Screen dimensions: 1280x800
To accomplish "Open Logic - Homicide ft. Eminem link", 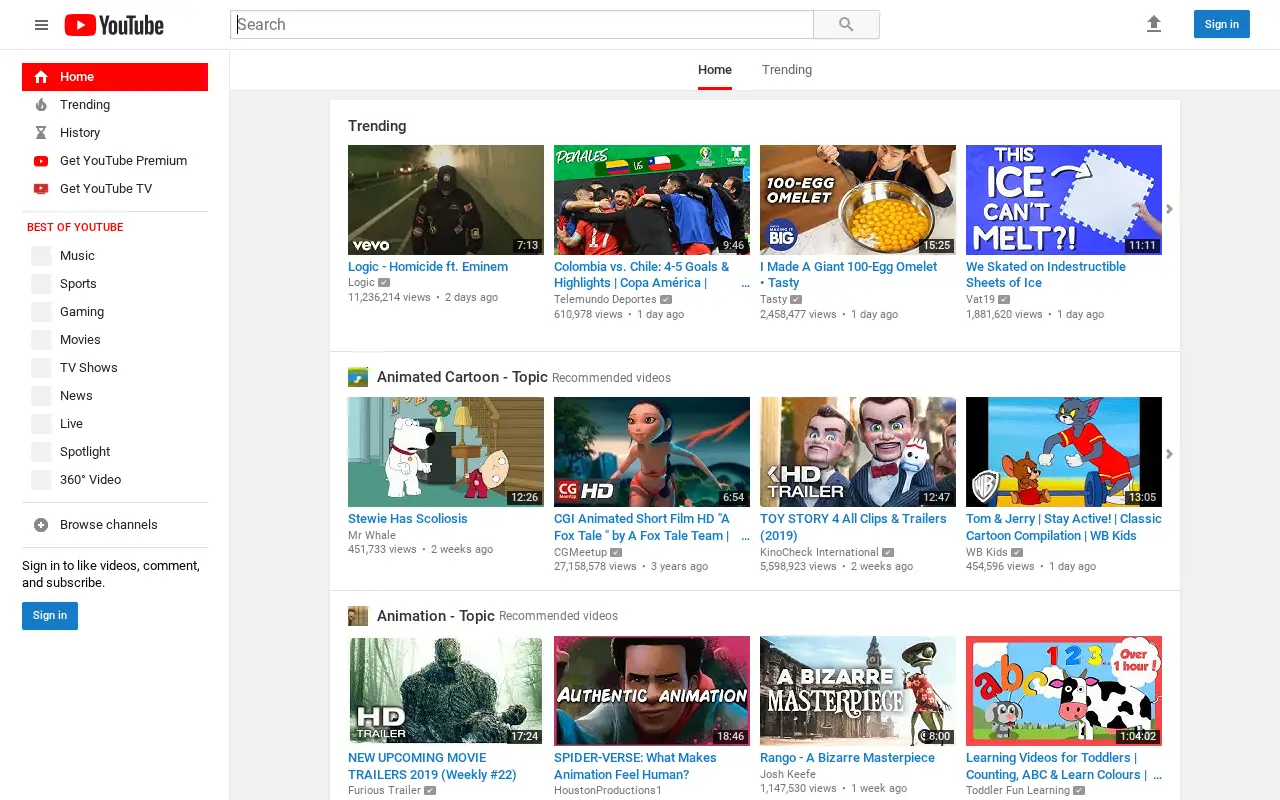I will click(428, 267).
